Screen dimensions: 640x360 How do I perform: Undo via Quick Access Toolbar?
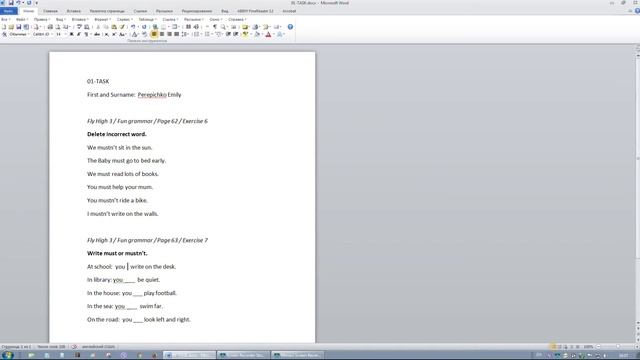pos(18,3)
